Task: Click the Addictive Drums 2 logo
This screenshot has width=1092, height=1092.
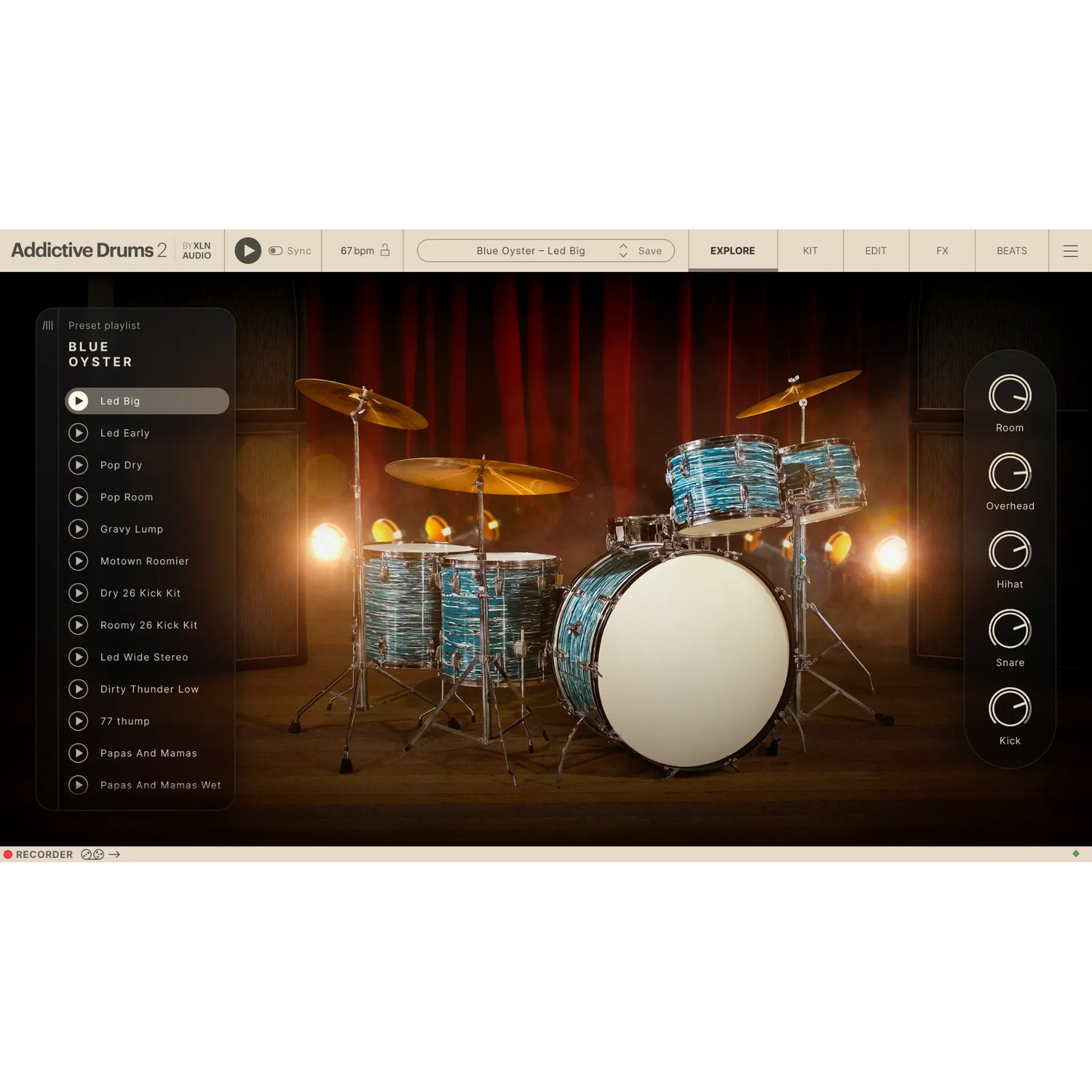Action: (88, 250)
